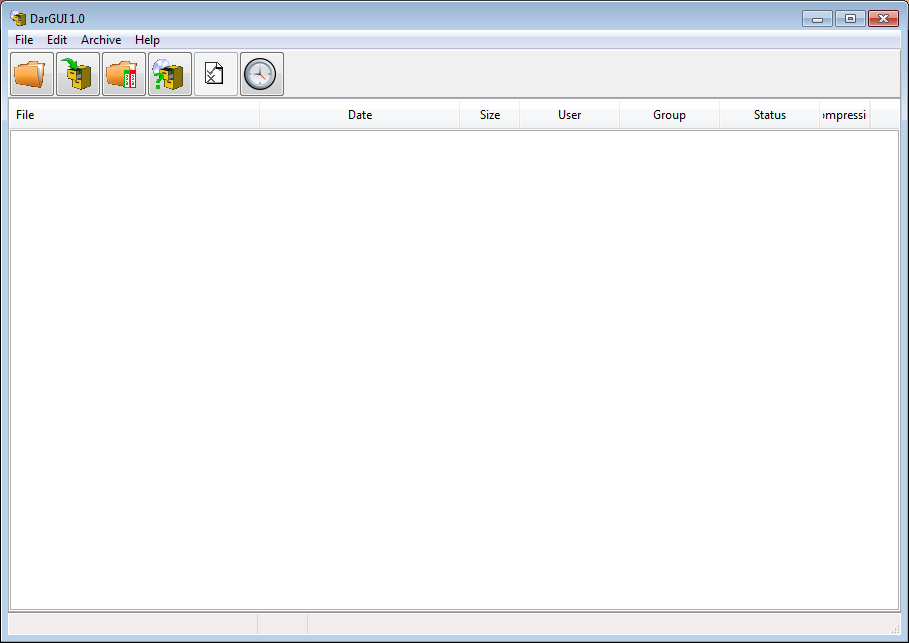909x643 pixels.
Task: Sort by the Group column header
Action: coord(670,115)
